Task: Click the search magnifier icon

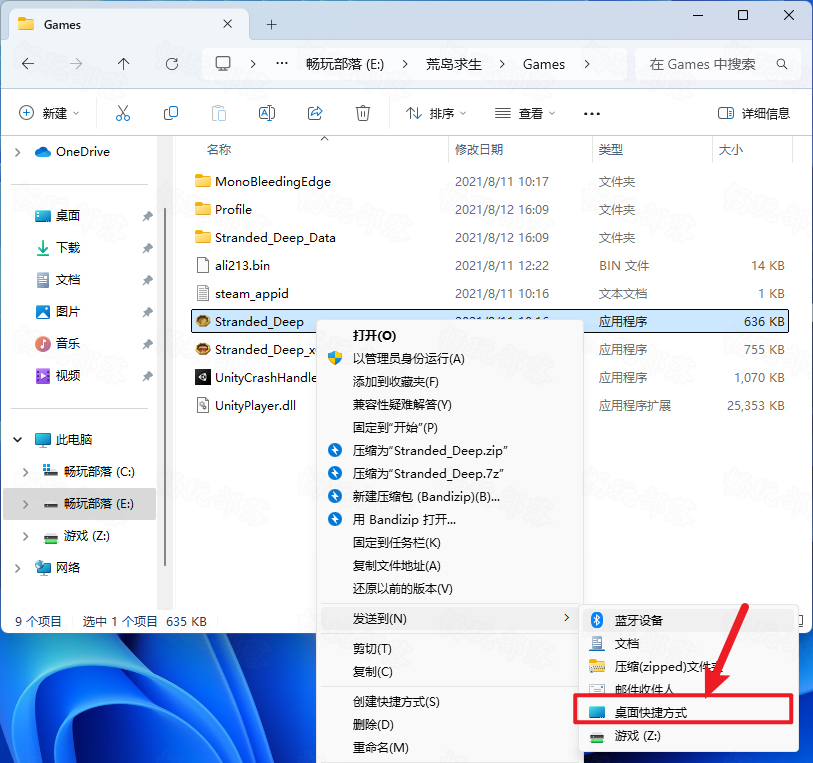Action: (782, 64)
